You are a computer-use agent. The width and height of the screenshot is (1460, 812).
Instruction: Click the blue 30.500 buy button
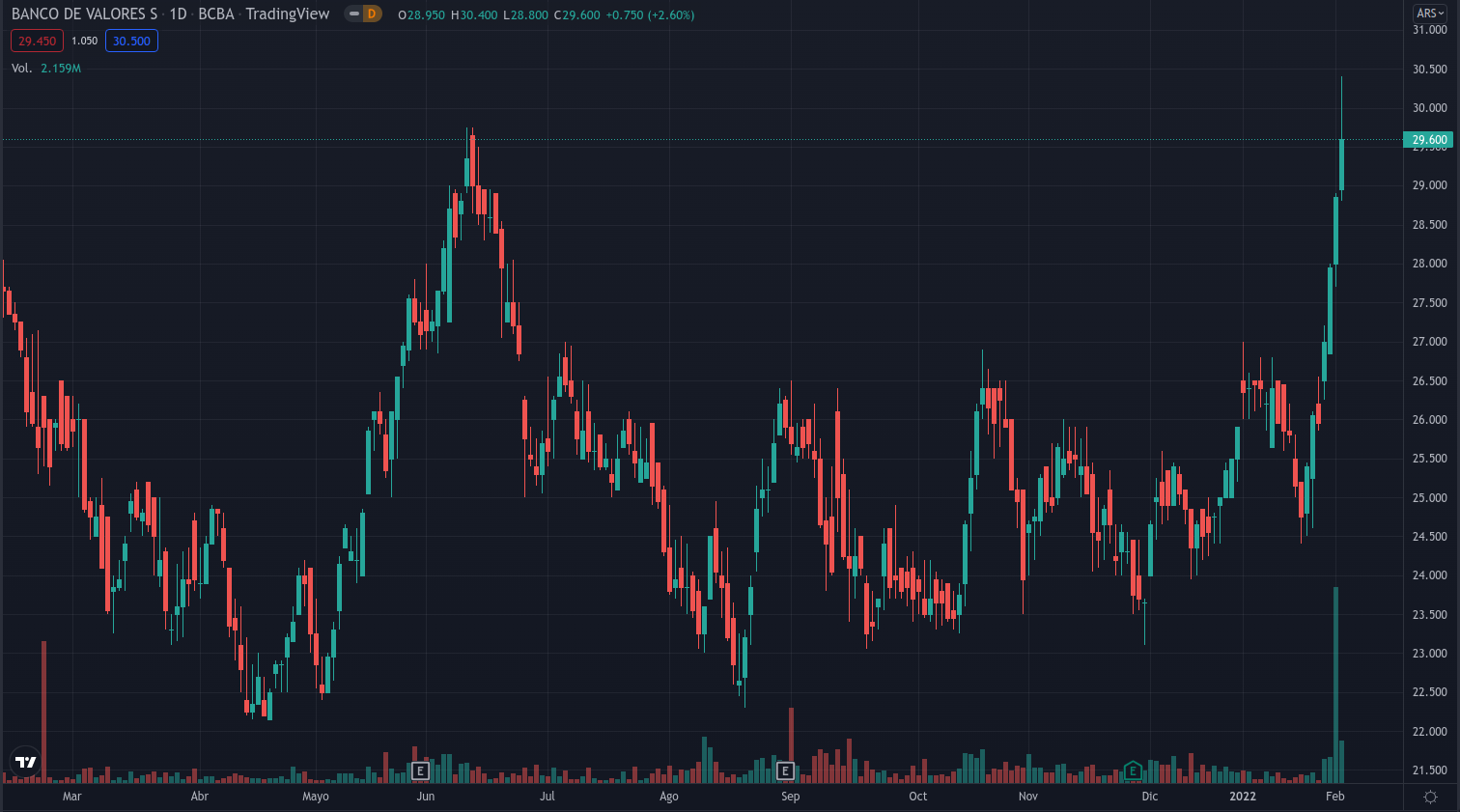click(131, 41)
